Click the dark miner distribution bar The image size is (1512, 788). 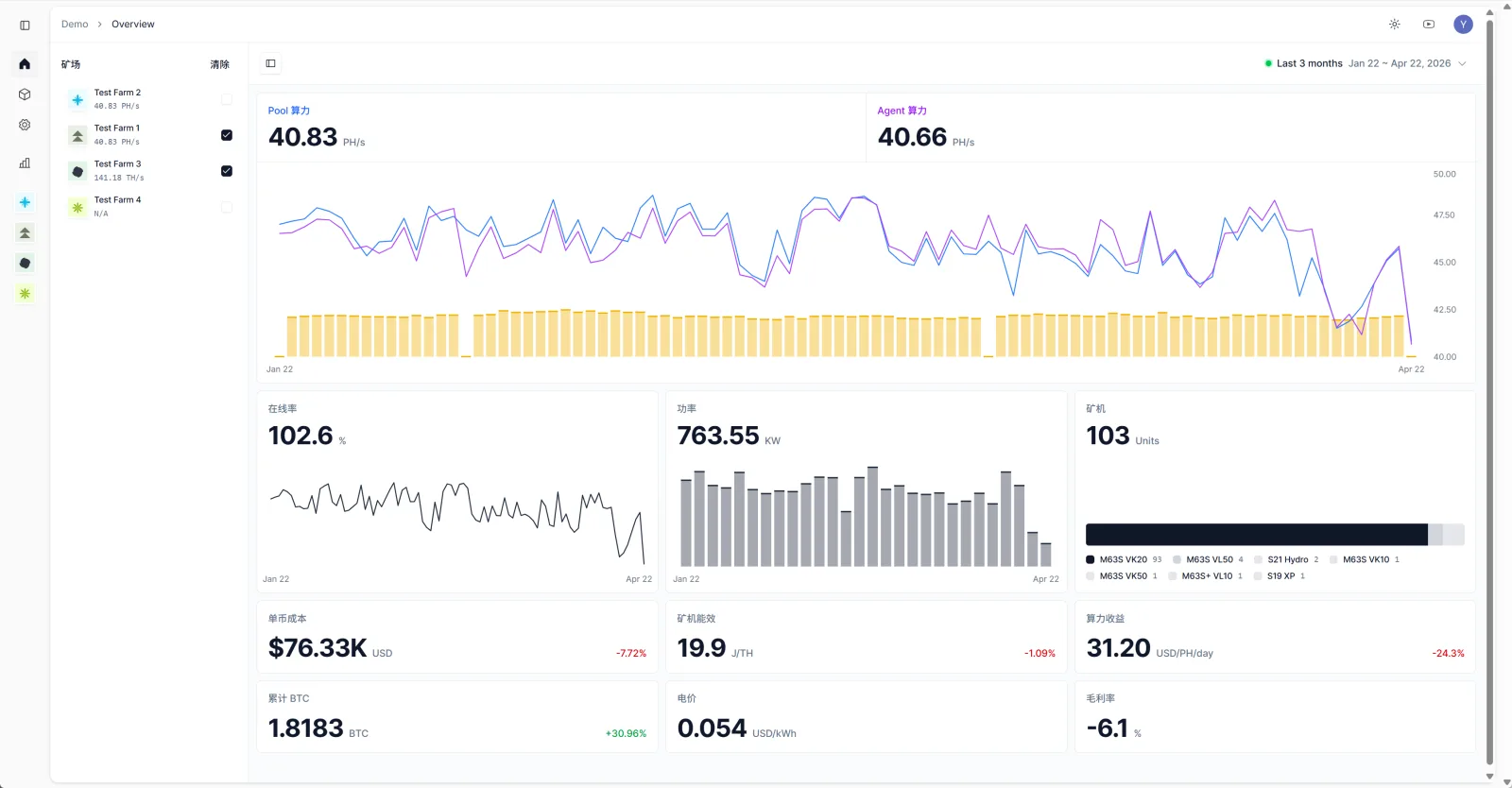1256,534
